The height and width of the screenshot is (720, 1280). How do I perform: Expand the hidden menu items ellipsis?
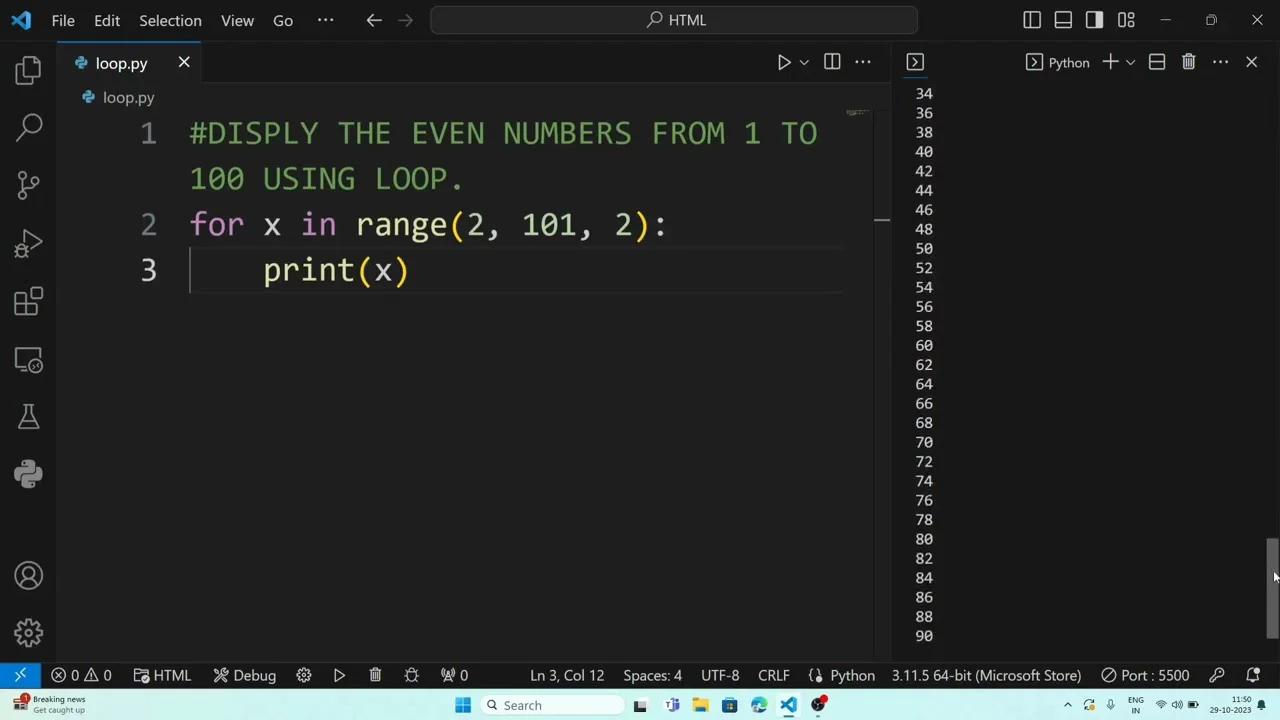tap(325, 20)
